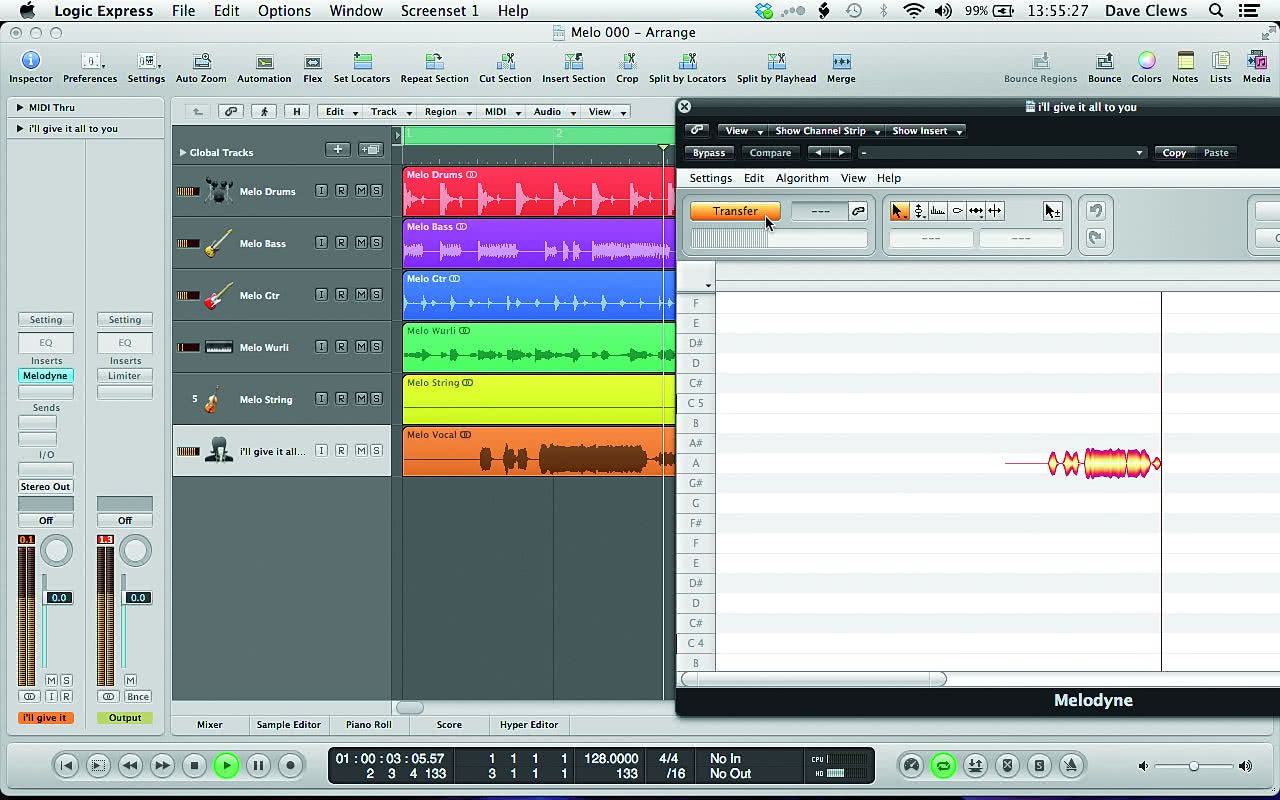
Task: Toggle the plugin window link button
Action: tap(697, 131)
